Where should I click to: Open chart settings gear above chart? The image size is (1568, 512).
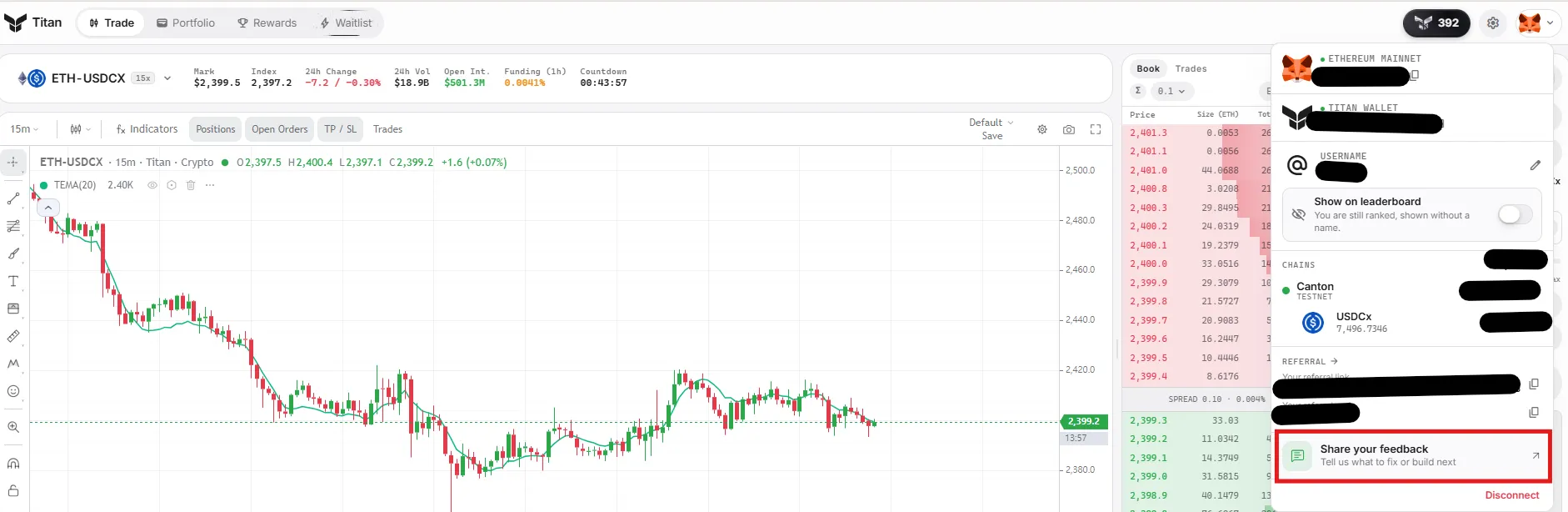[1042, 129]
